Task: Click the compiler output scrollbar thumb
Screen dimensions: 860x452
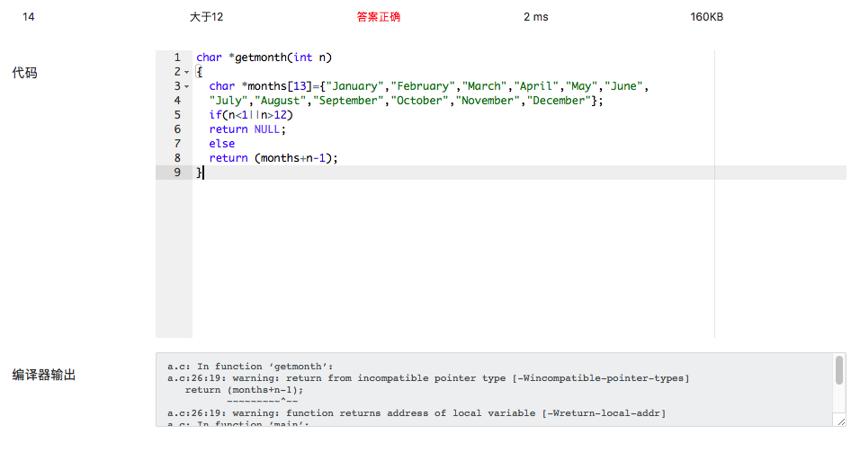Action: click(839, 370)
